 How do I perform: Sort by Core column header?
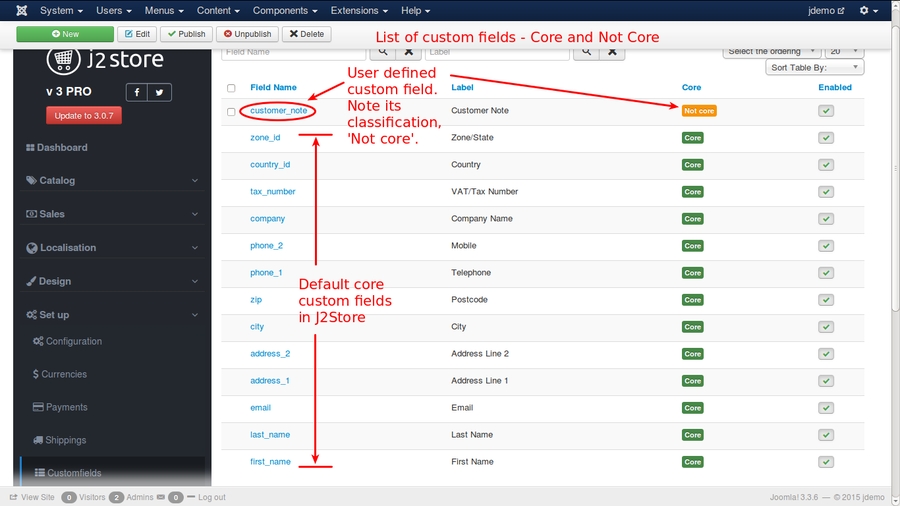tap(691, 87)
